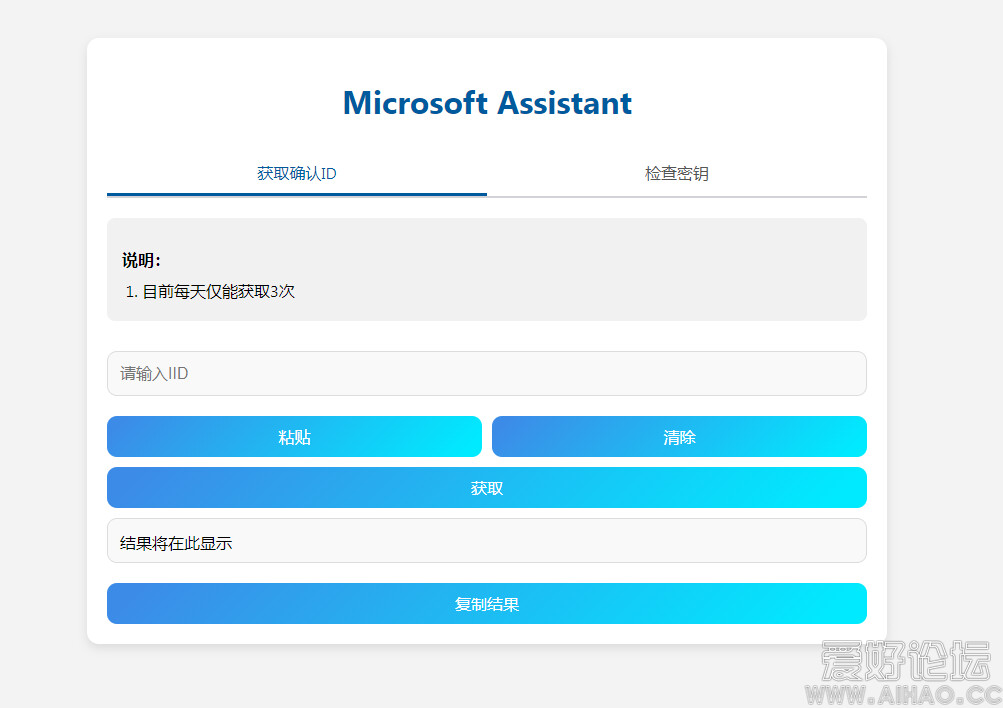Viewport: 1003px width, 708px height.
Task: Click the 清除 button
Action: (679, 437)
